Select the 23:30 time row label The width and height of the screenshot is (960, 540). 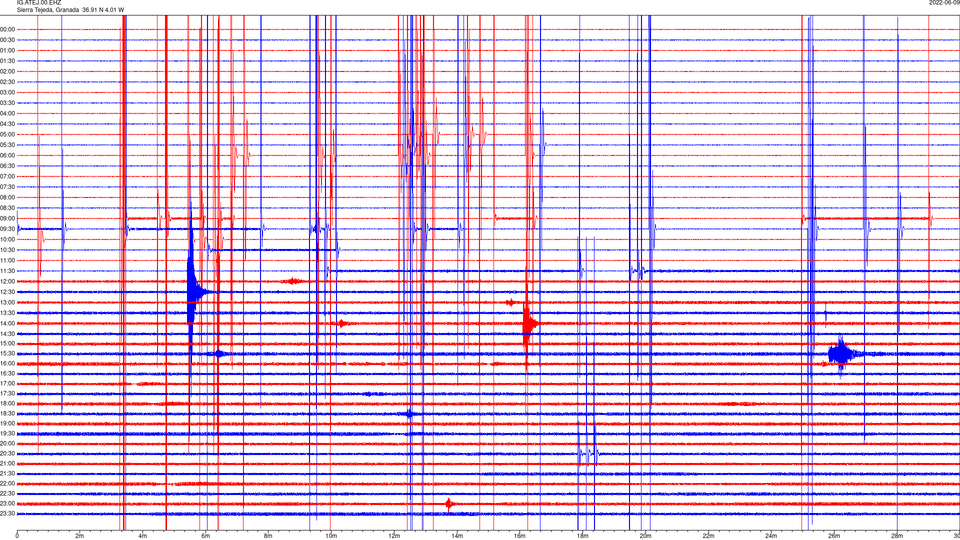[x=8, y=514]
